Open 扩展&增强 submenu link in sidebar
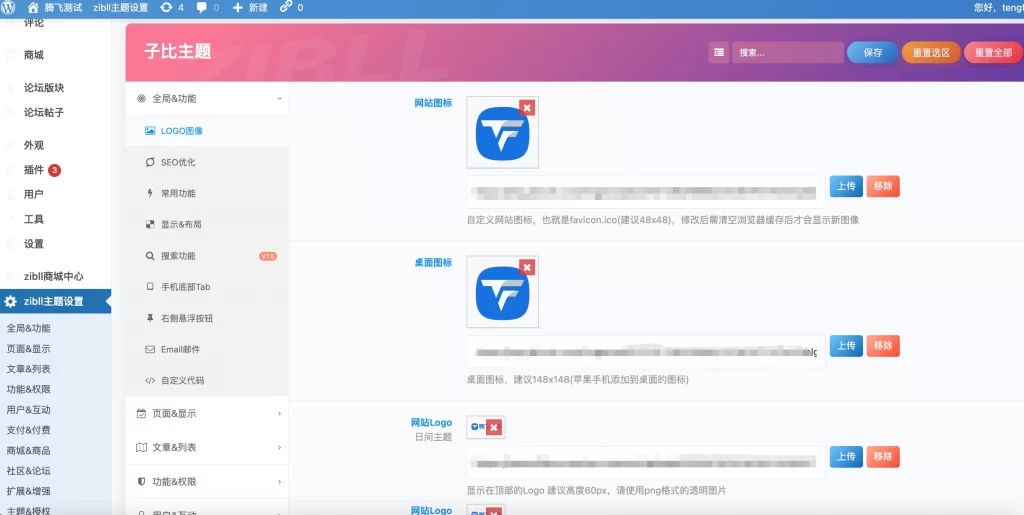Screen dimensions: 1024x515 click(x=28, y=491)
